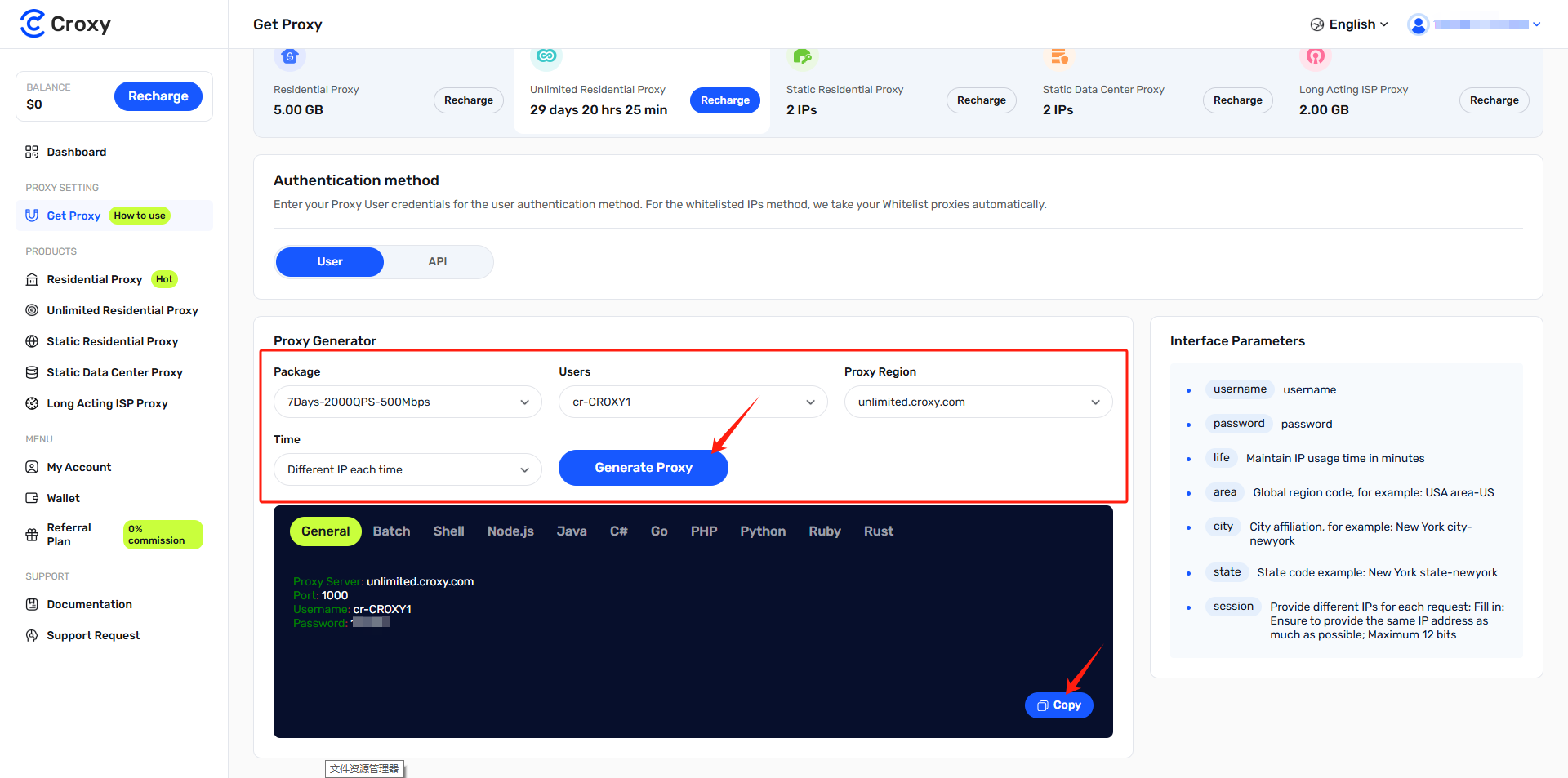This screenshot has height=778, width=1568.
Task: Recharge the Static Data Center Proxy
Action: tap(1238, 100)
